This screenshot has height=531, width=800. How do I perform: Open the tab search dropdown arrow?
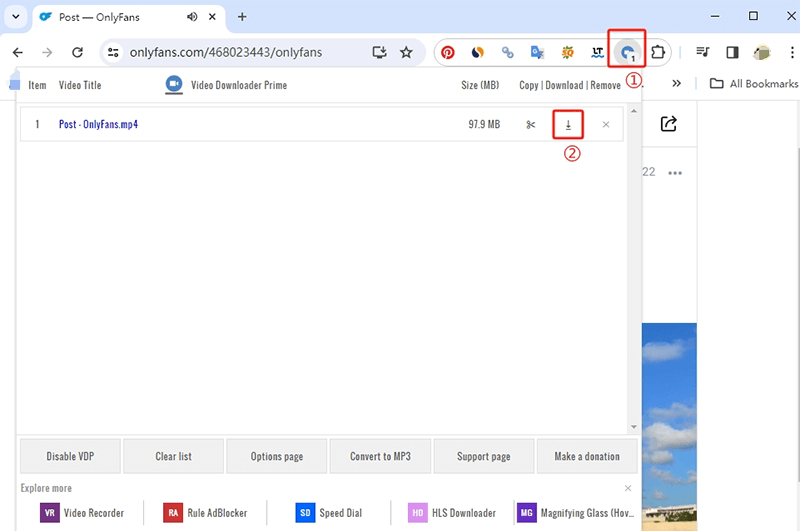[15, 17]
